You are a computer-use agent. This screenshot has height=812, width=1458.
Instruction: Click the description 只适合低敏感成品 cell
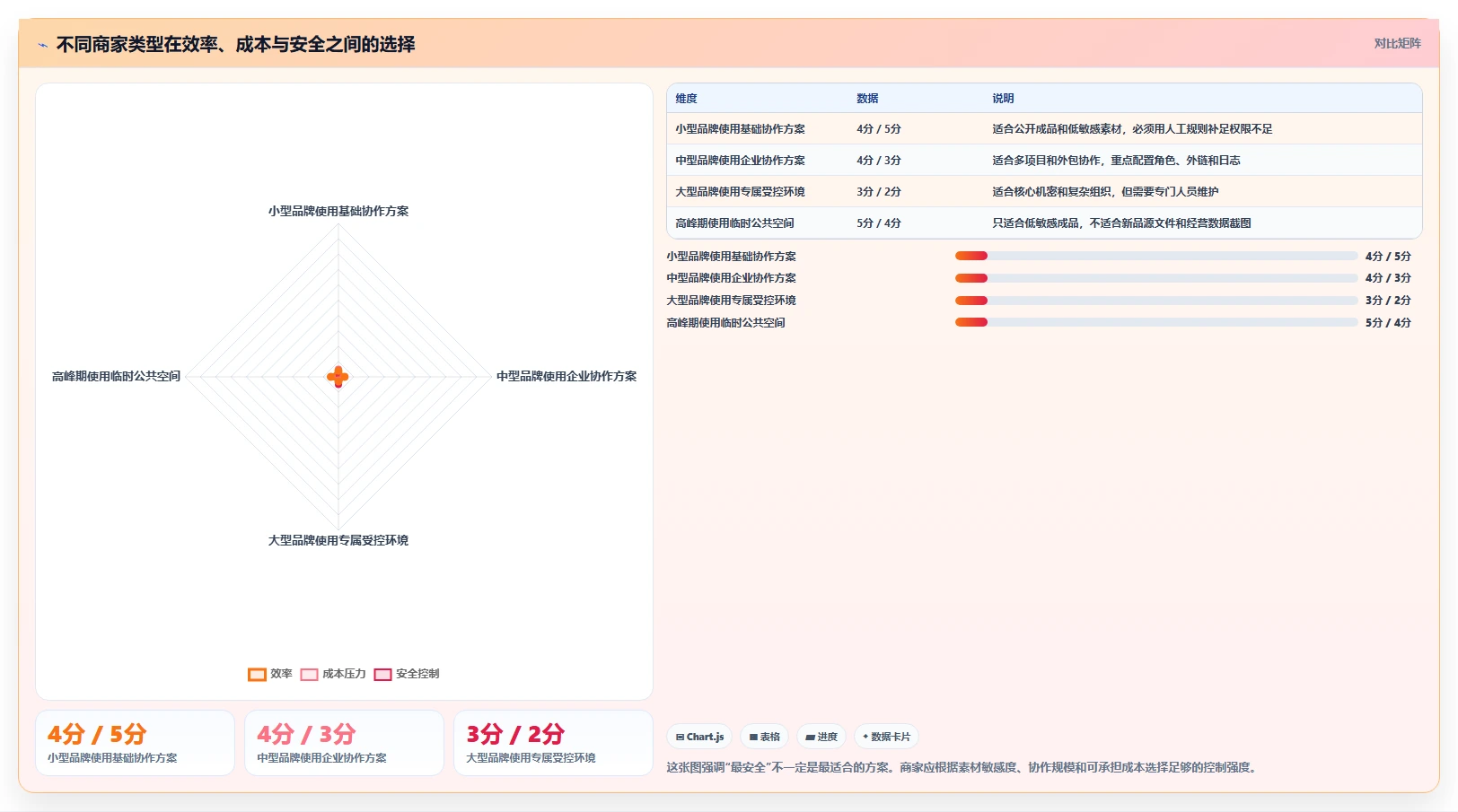click(1121, 223)
